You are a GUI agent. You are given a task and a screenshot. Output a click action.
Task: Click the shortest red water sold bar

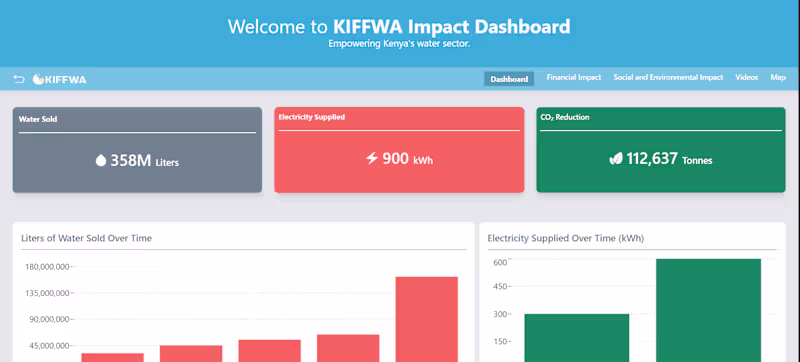pyautogui.click(x=112, y=357)
